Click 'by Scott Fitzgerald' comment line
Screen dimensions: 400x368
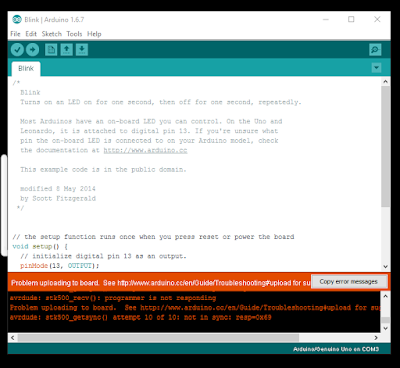[58, 198]
